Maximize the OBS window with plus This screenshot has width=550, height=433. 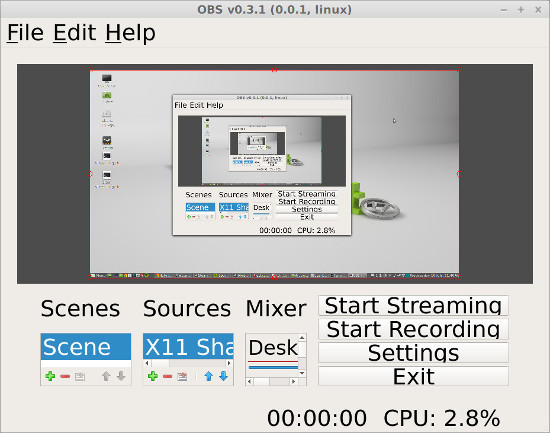521,10
